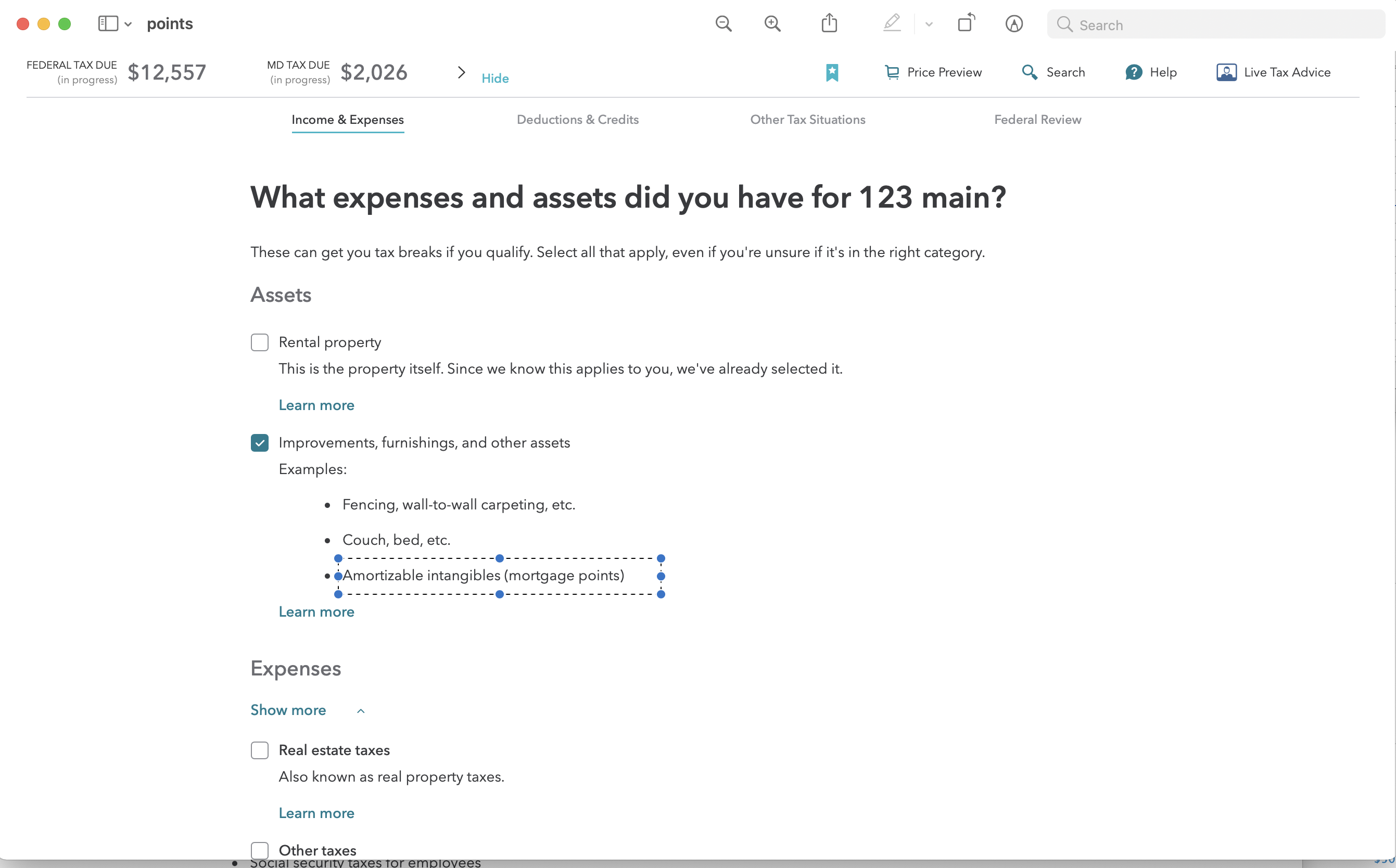
Task: Expand tax due details with the arrow
Action: 461,72
